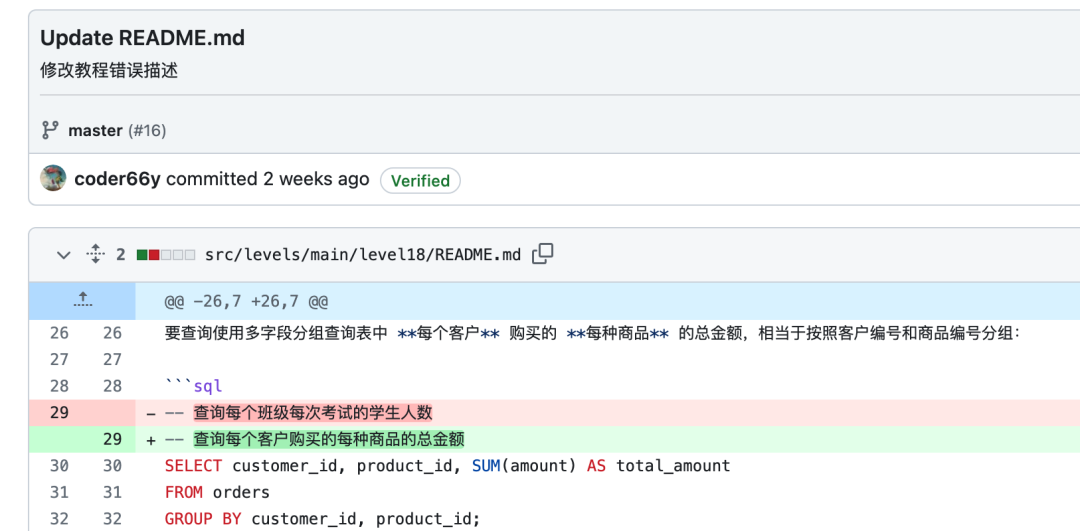Copy the README.md file path

(x=543, y=254)
